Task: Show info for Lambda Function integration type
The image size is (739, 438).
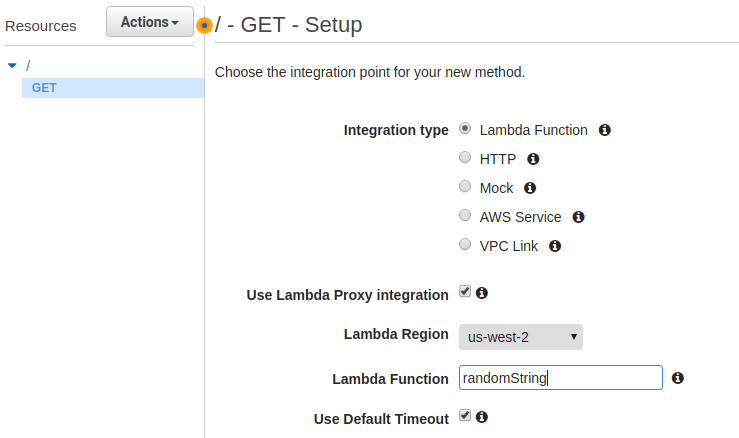Action: pyautogui.click(x=605, y=130)
